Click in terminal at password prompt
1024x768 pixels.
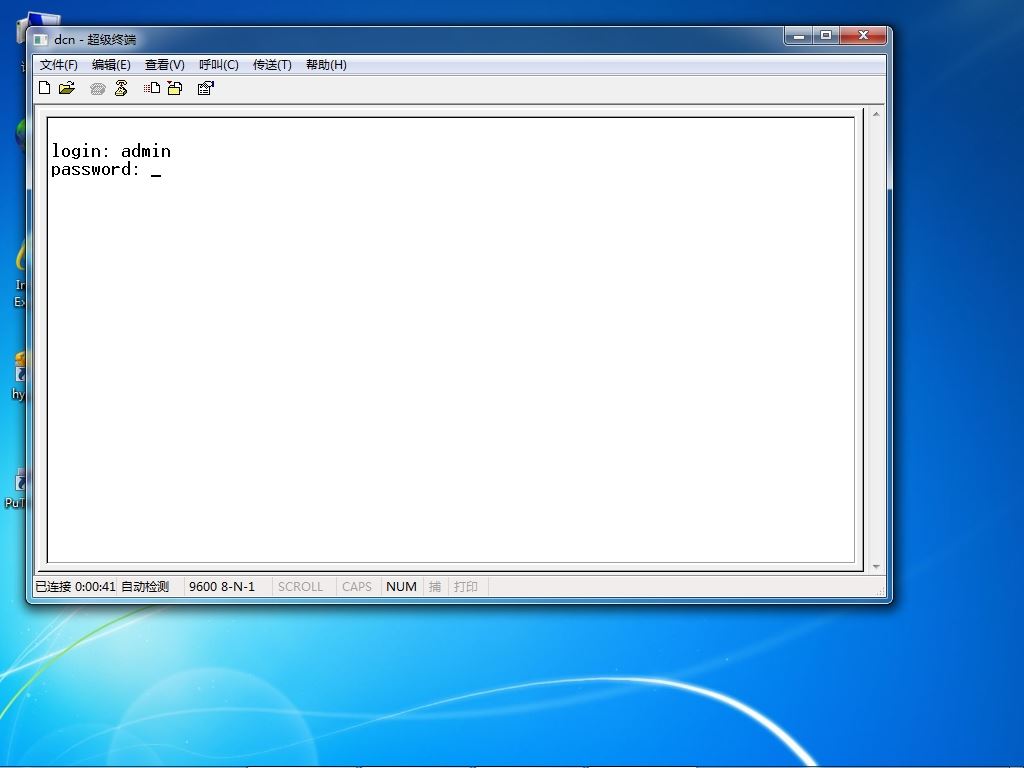click(x=155, y=170)
